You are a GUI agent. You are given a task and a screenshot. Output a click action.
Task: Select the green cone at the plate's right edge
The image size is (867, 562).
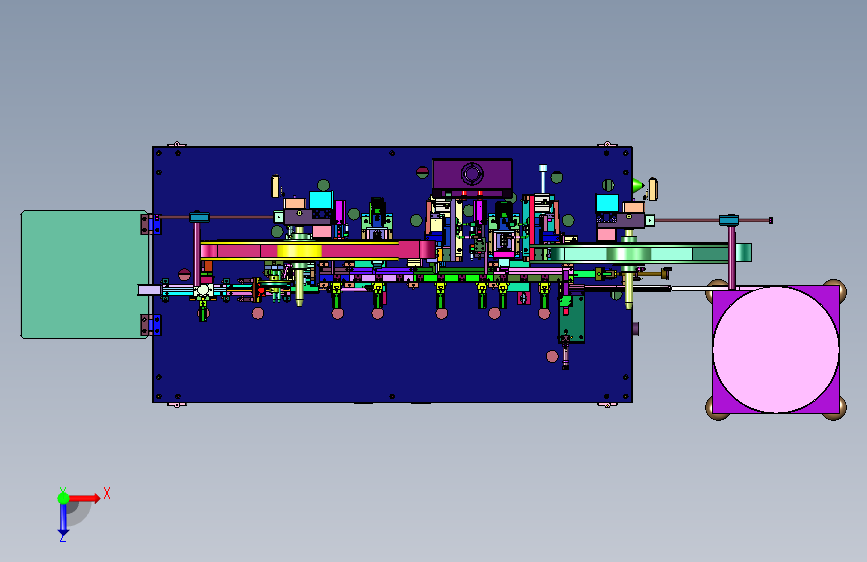pos(638,185)
